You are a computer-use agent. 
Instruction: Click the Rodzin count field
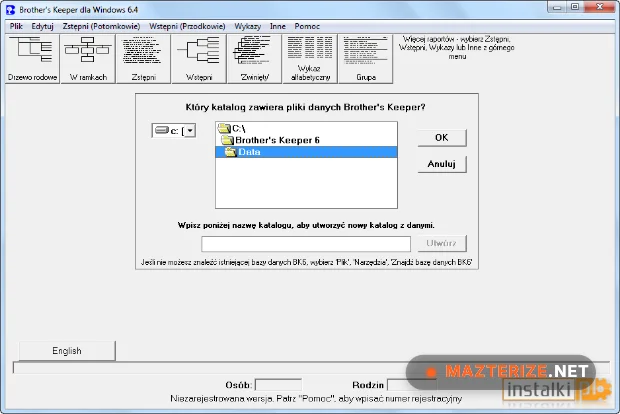(411, 384)
